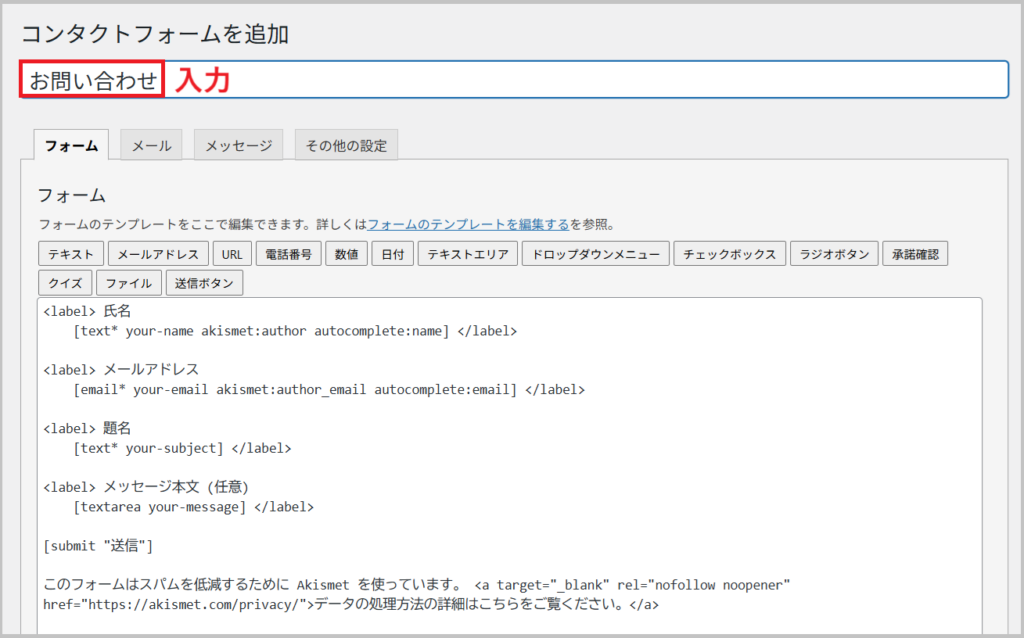
Task: Open the フォームのテンプレートを編集する link
Action: tap(468, 224)
